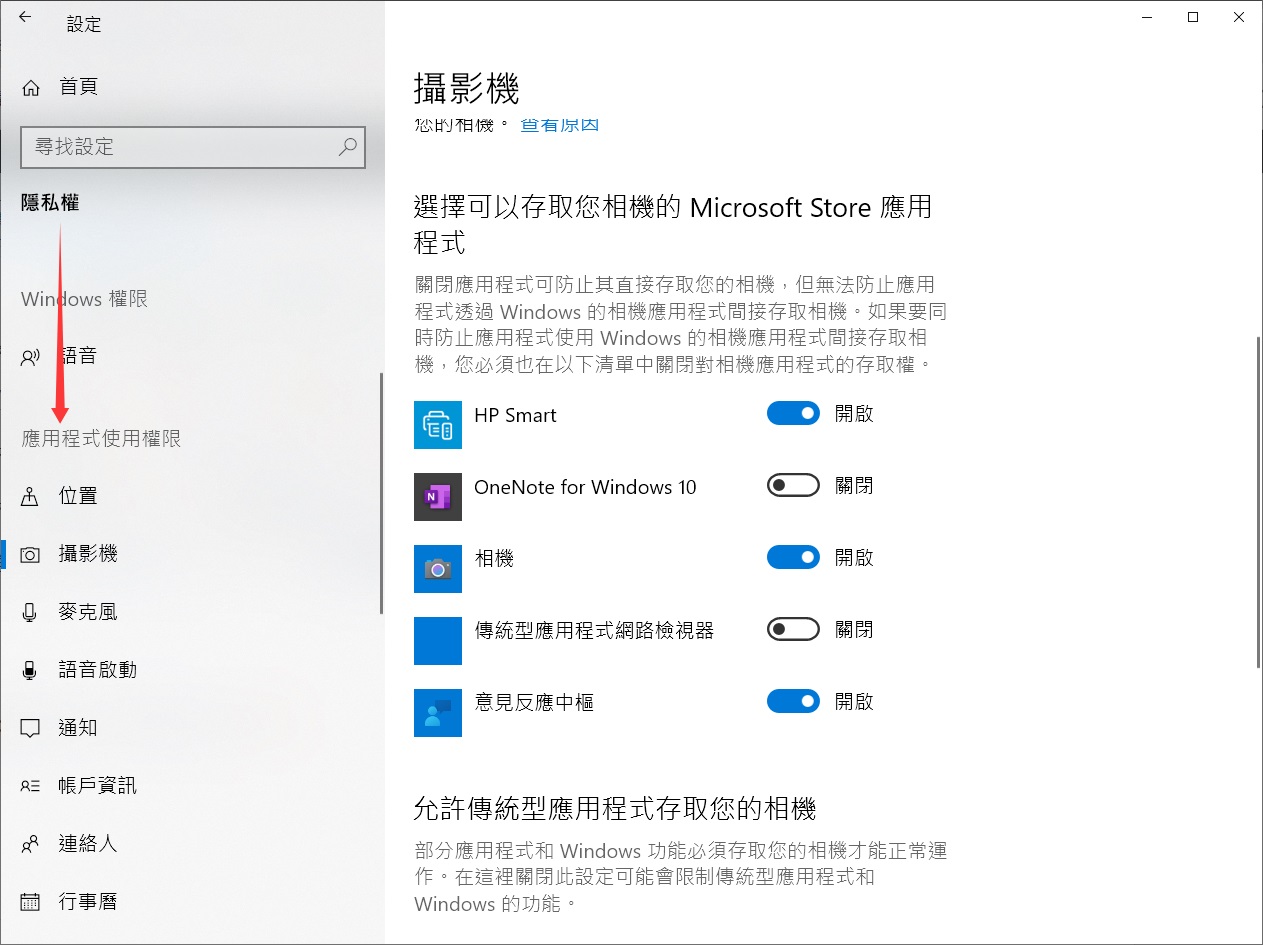Click the calendar icon beside 行事曆
This screenshot has width=1263, height=945.
(30, 902)
